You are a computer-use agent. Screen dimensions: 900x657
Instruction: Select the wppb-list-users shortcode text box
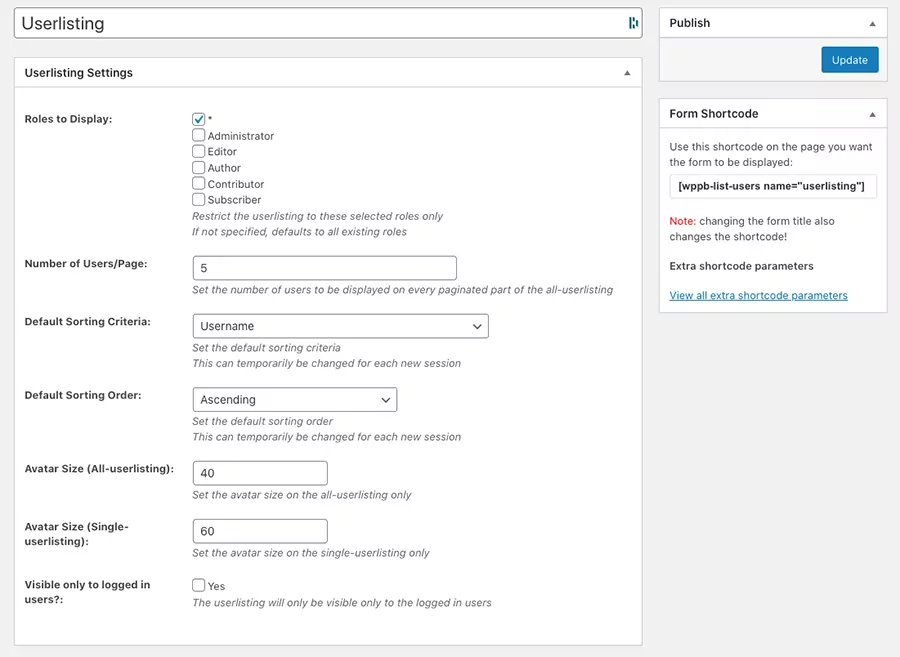coord(772,186)
